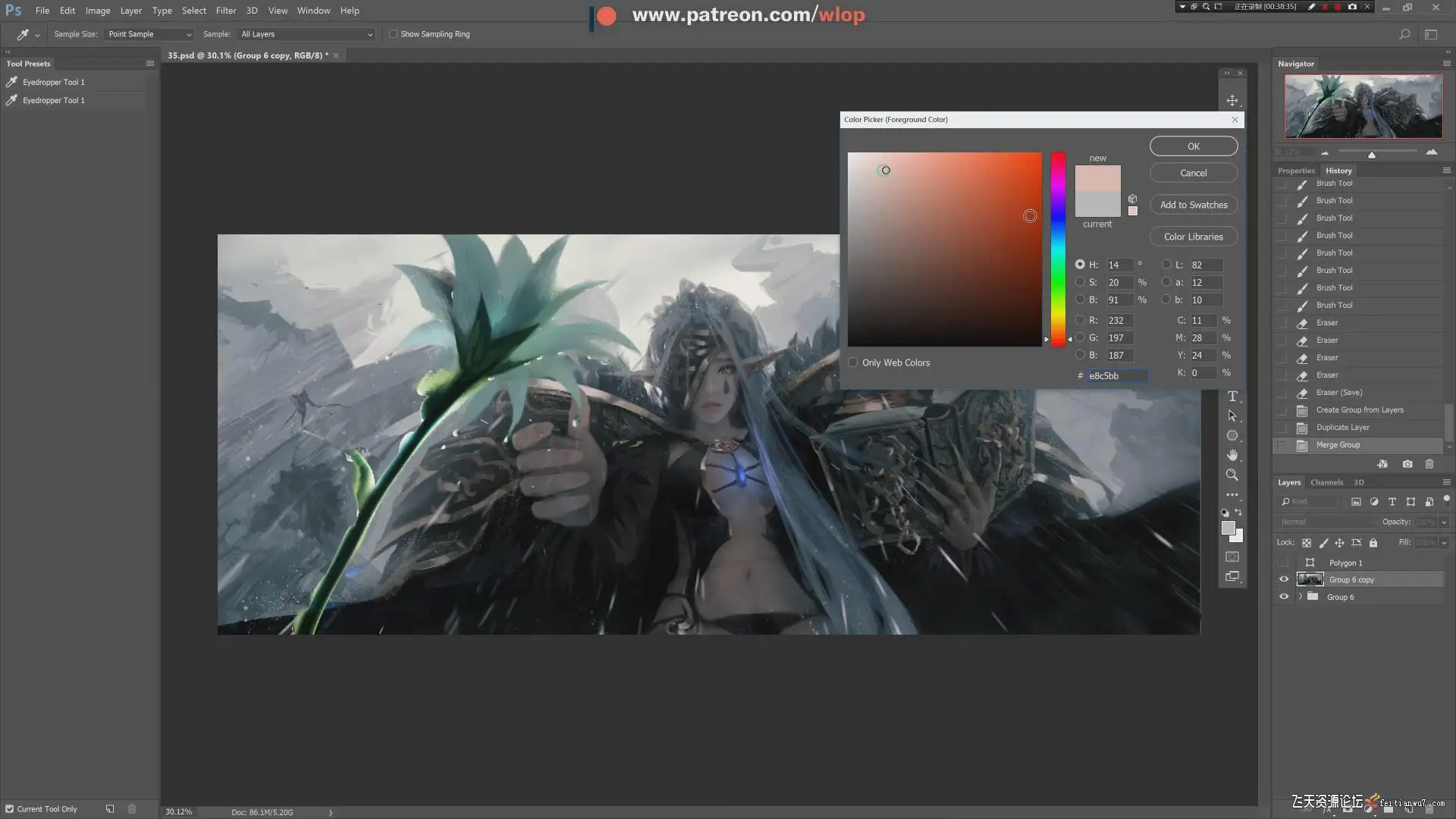Click the Add to Swatches button
The image size is (1456, 819).
pos(1193,205)
